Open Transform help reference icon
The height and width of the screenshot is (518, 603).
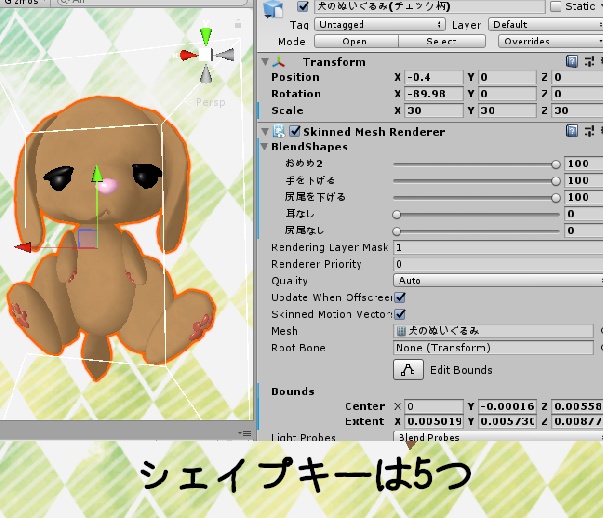[572, 62]
